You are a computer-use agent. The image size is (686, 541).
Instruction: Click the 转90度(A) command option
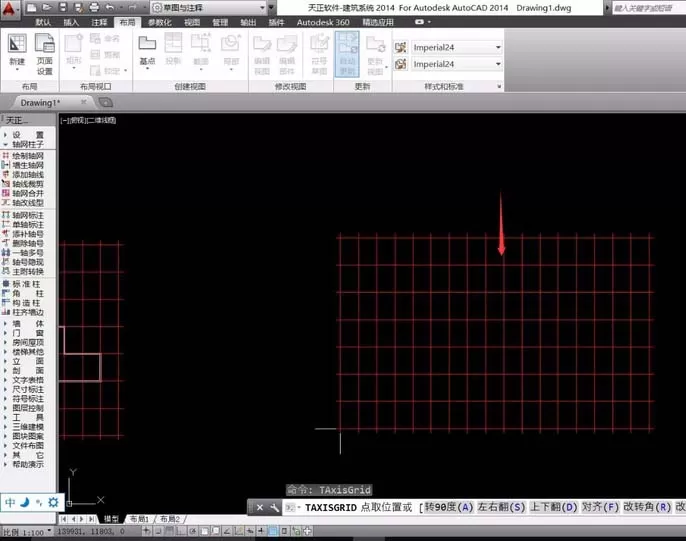pyautogui.click(x=449, y=507)
